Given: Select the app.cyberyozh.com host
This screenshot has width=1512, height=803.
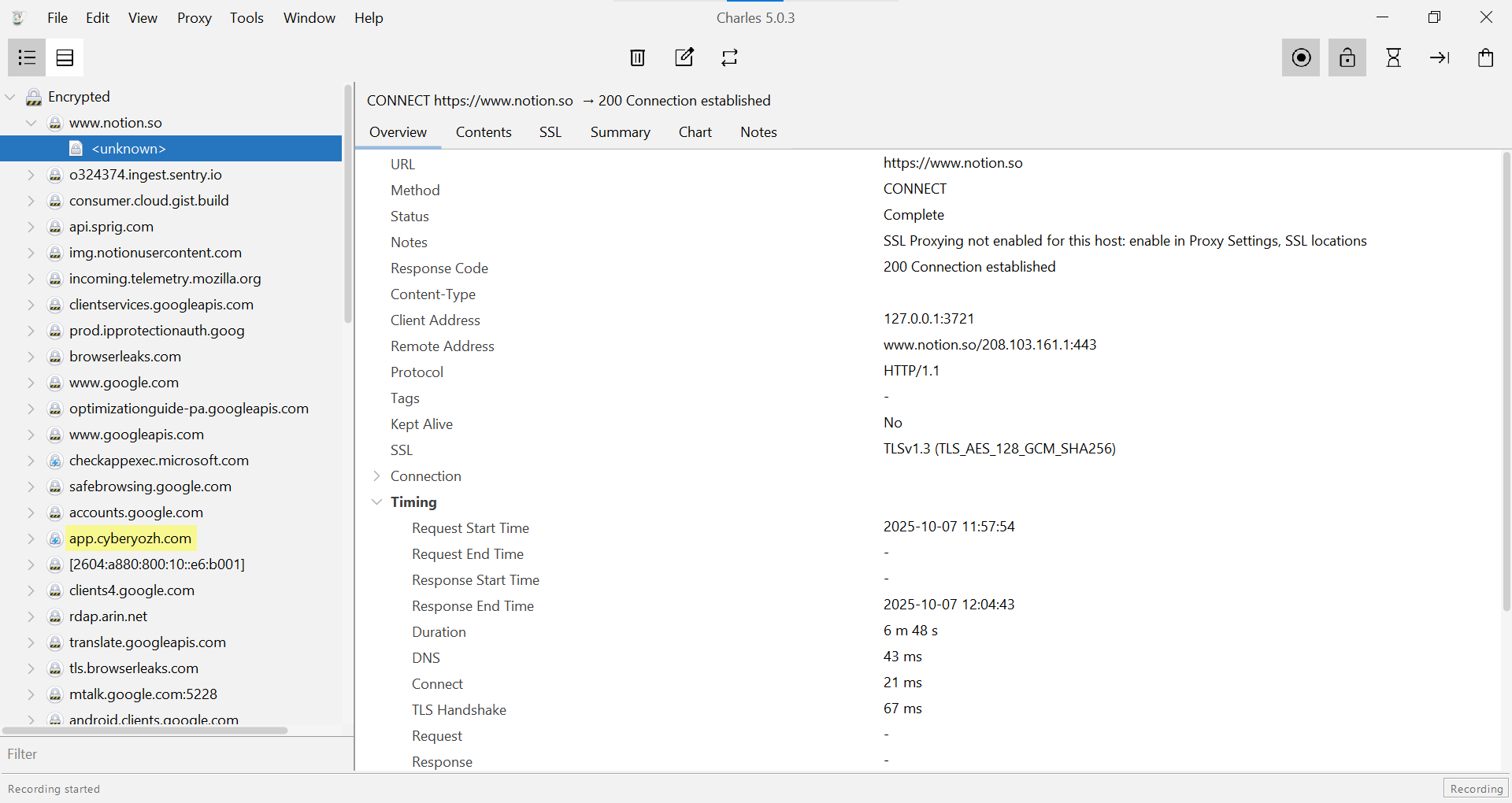Looking at the screenshot, I should point(130,538).
